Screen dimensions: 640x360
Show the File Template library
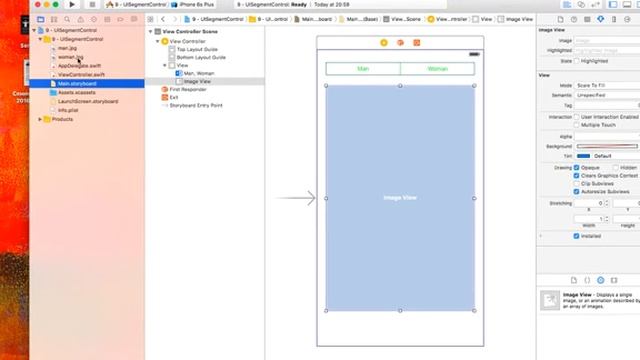pos(574,280)
